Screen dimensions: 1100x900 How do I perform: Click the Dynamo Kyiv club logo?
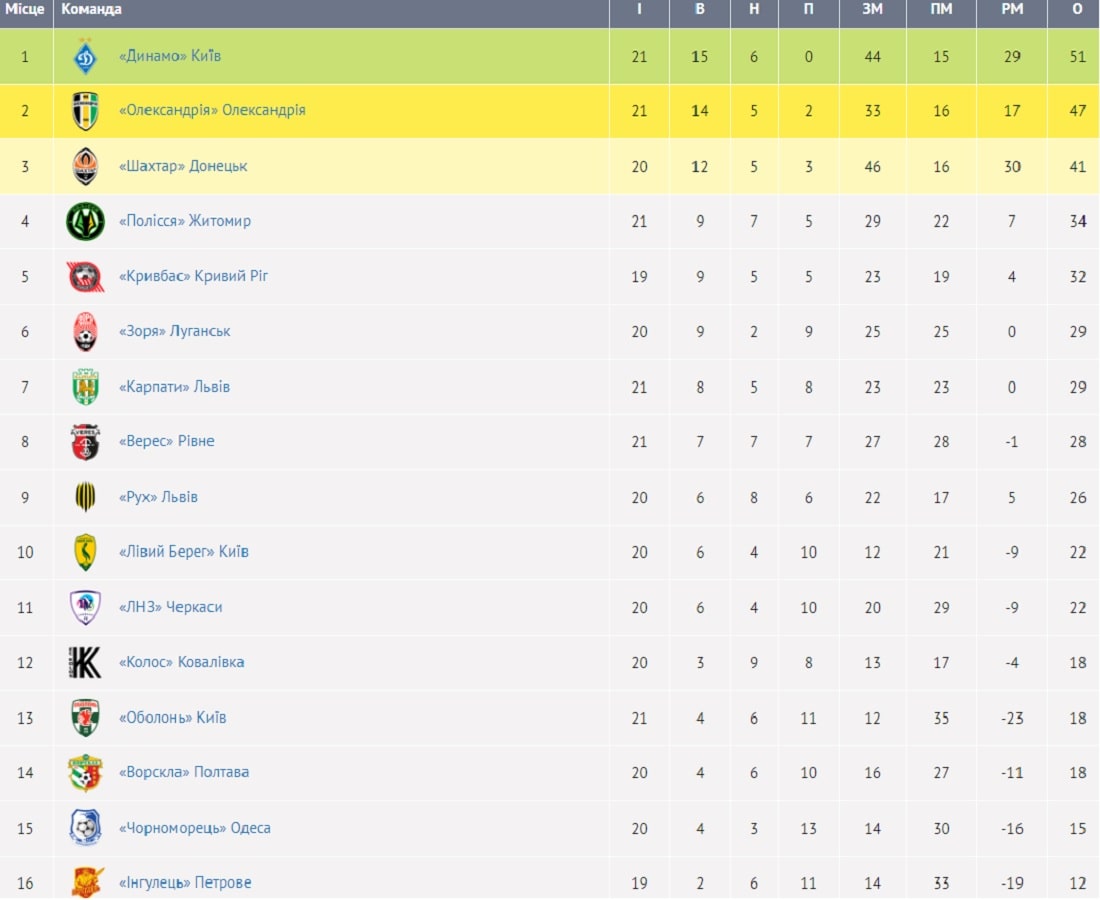[85, 56]
